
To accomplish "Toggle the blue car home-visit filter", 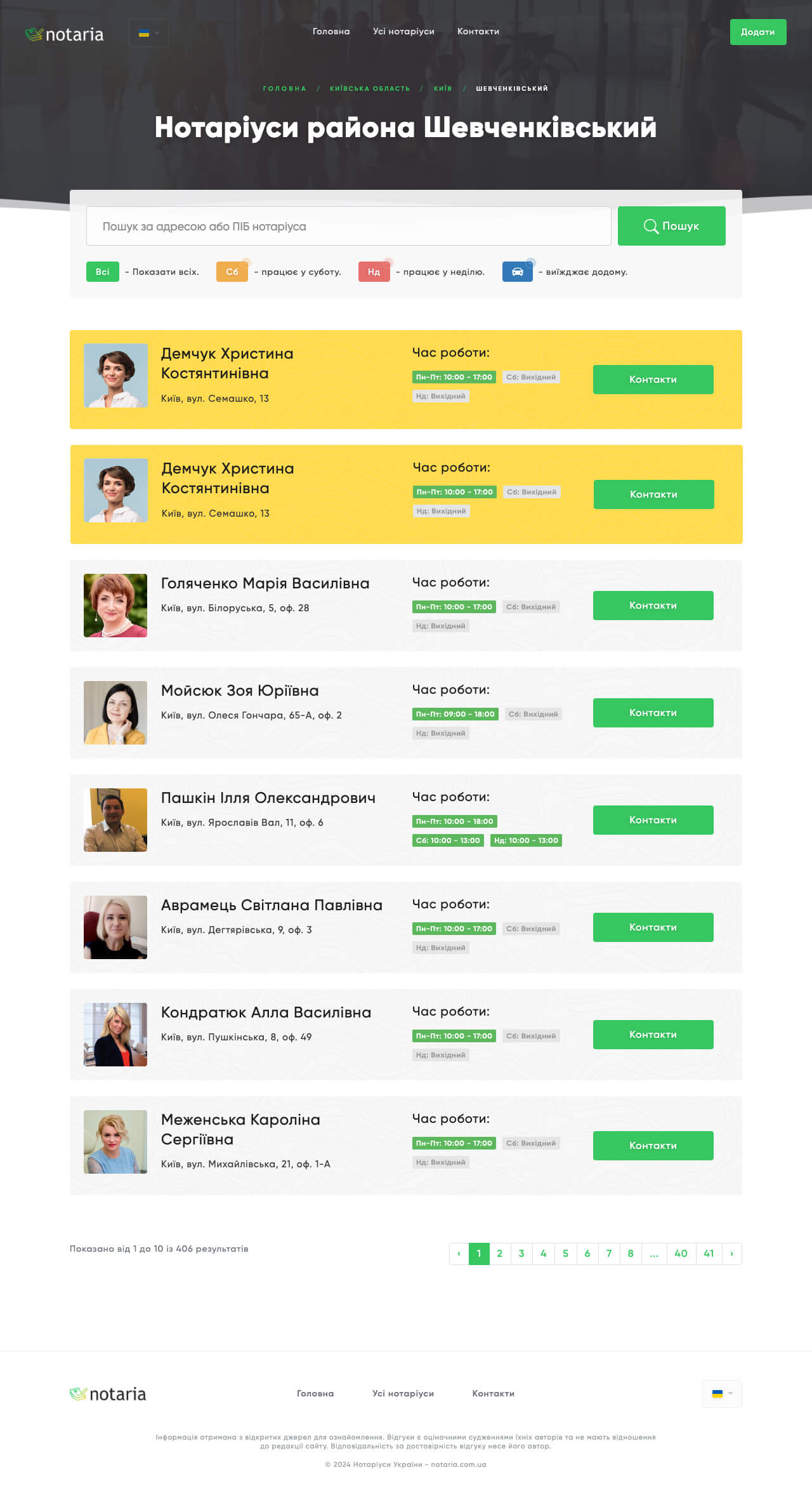I will pyautogui.click(x=518, y=272).
